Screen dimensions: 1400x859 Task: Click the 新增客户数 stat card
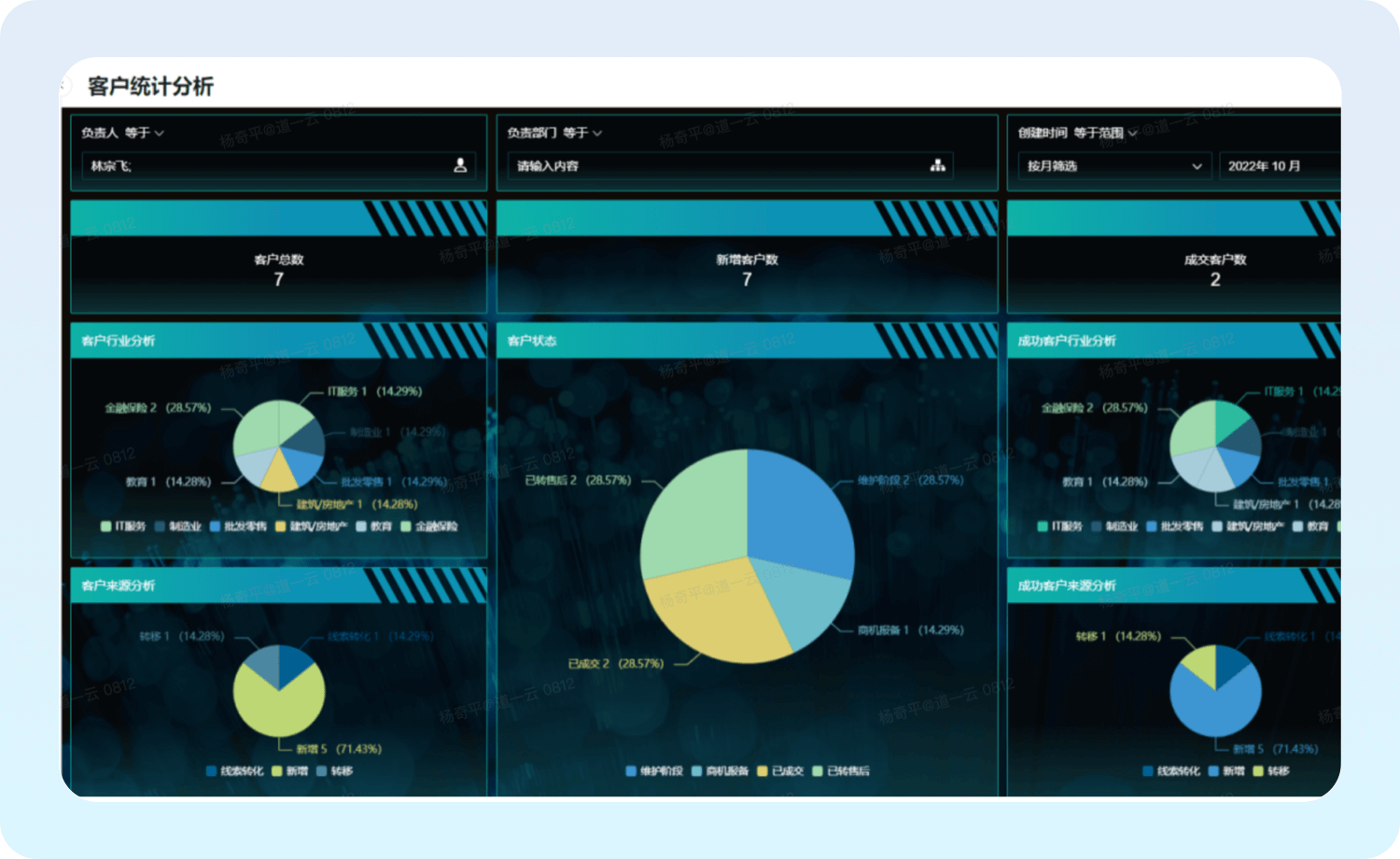click(747, 271)
